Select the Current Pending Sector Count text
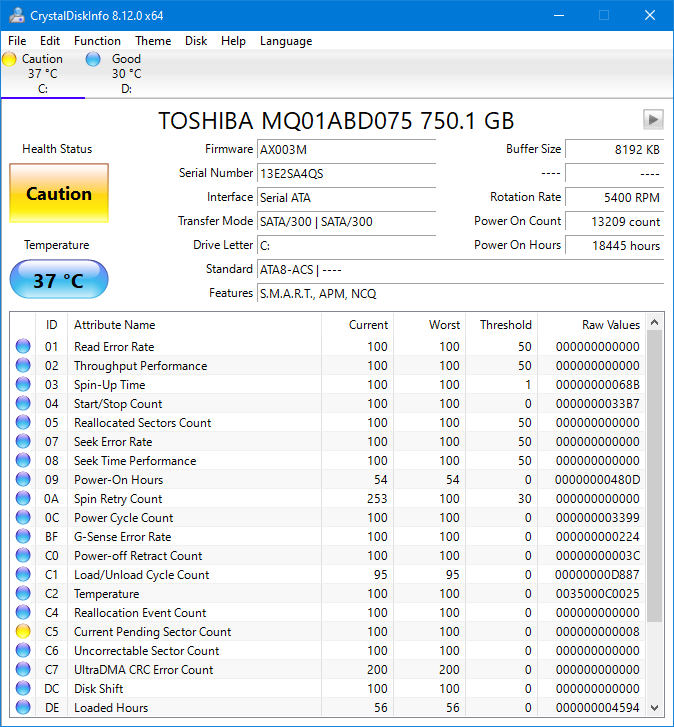 [x=153, y=632]
